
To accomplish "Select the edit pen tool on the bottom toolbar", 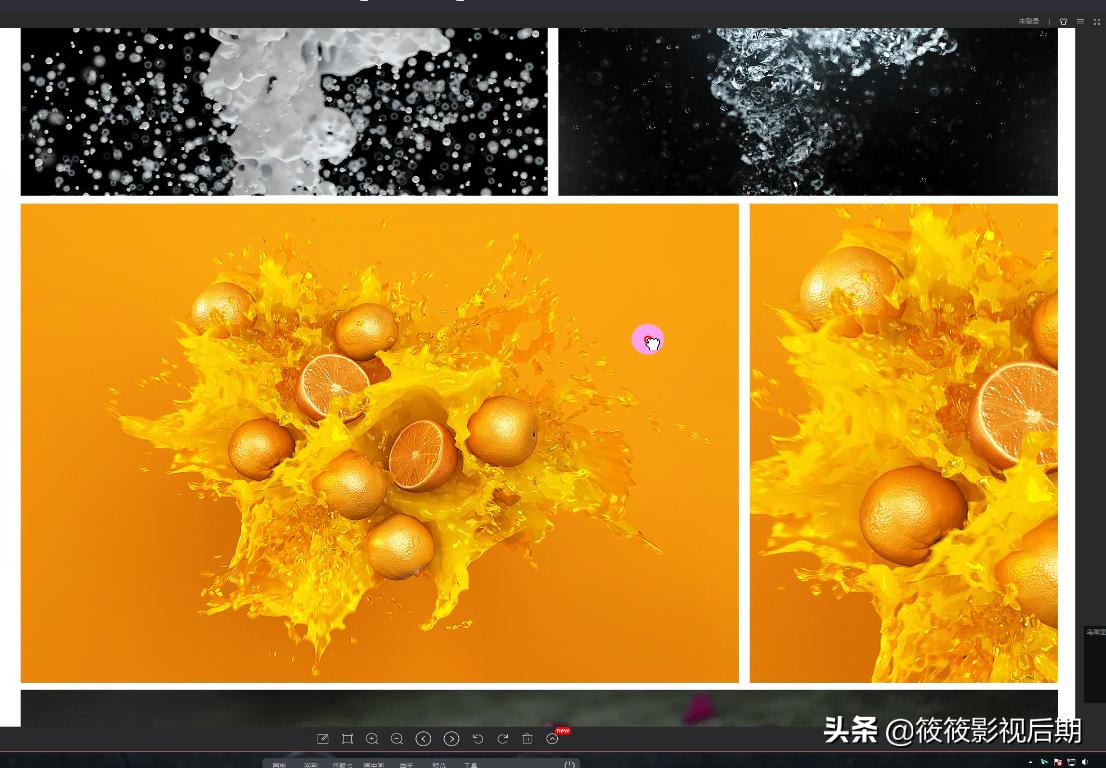I will [323, 738].
